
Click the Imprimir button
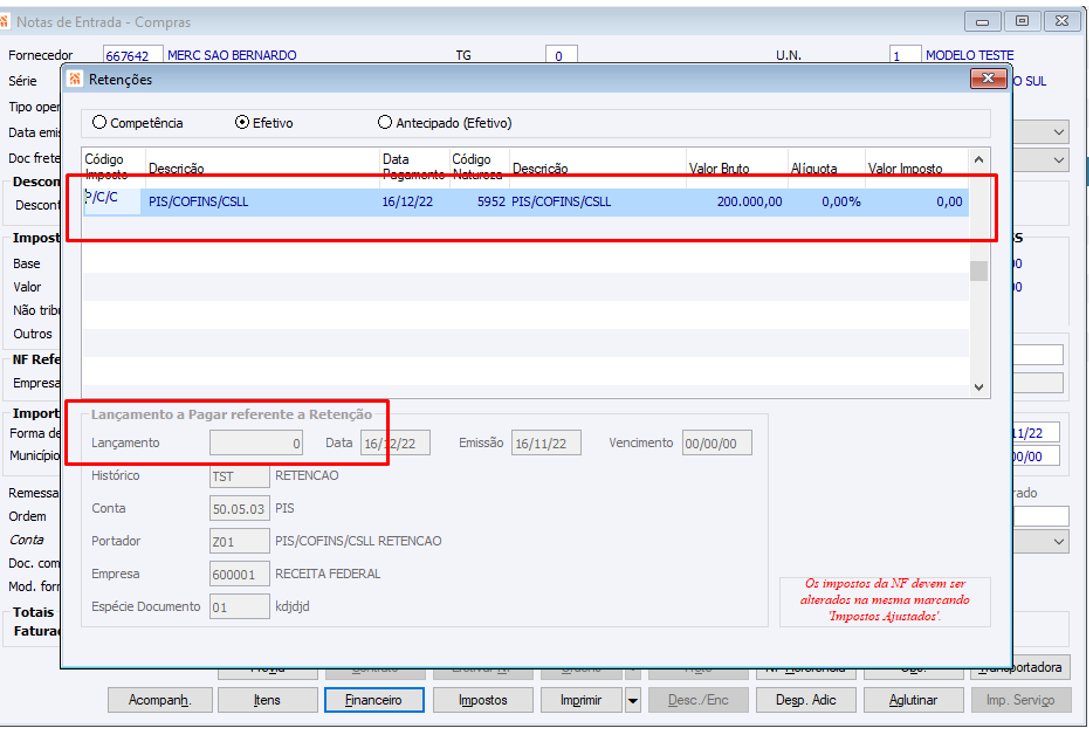click(581, 700)
